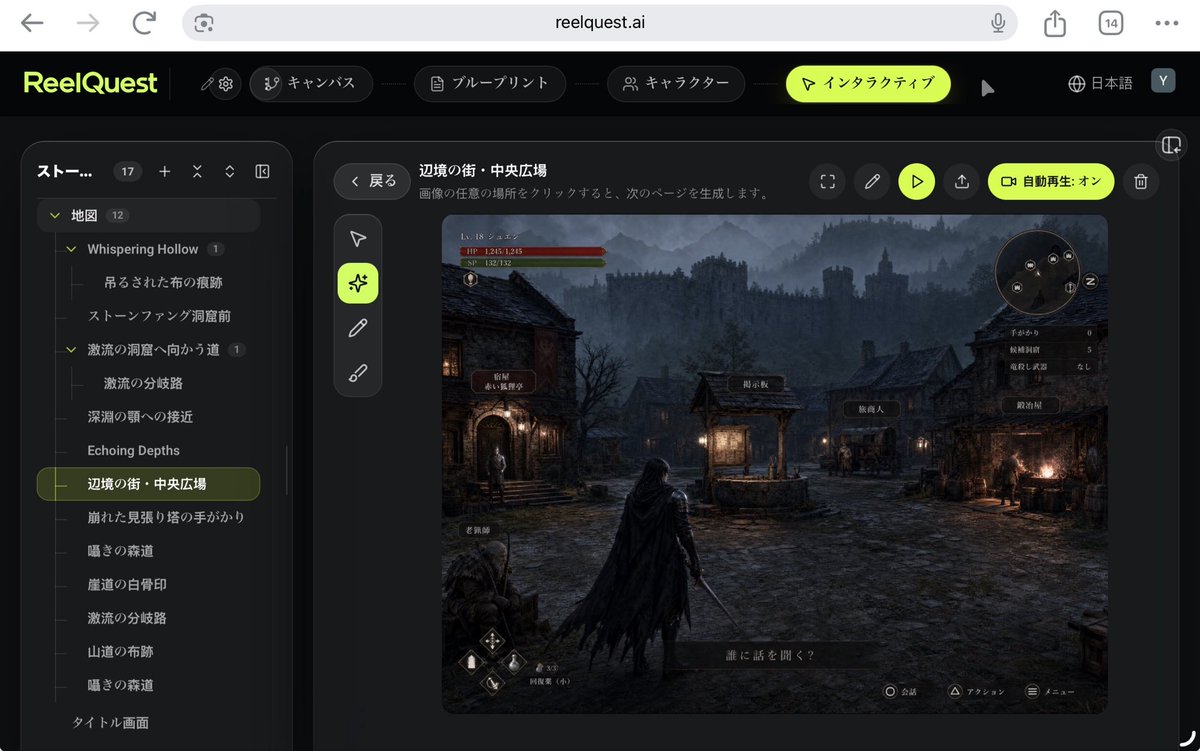The width and height of the screenshot is (1200, 751).
Task: Open the 日本語 language selector
Action: coord(1100,84)
